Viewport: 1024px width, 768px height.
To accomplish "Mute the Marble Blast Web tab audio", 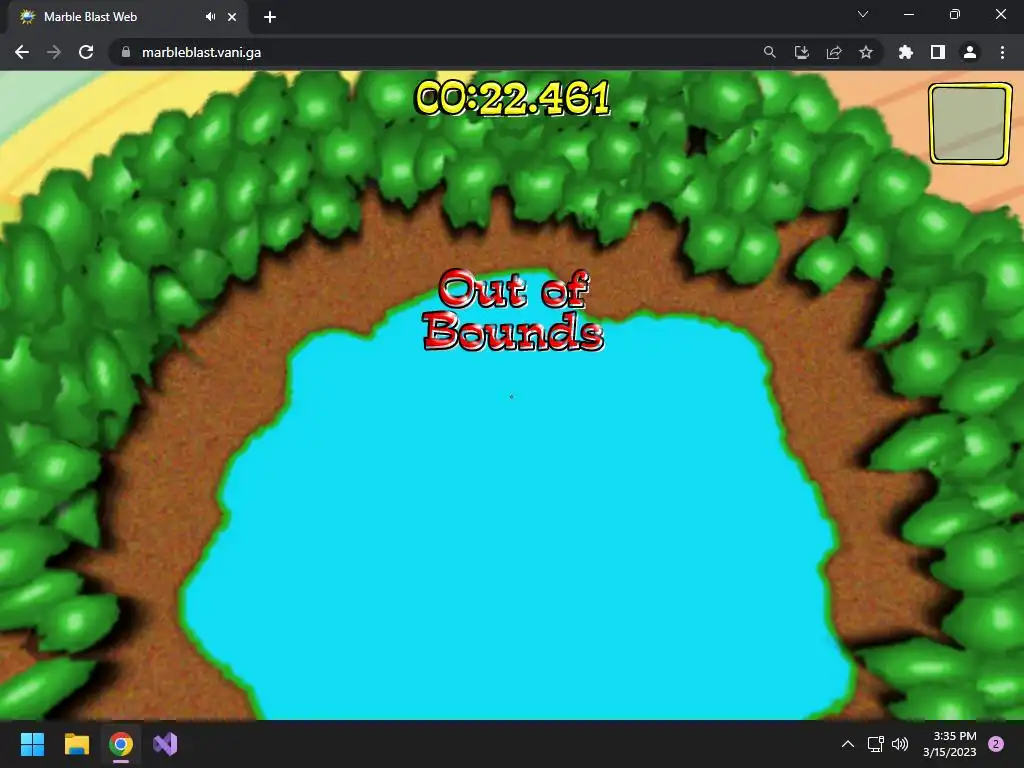I will click(210, 17).
